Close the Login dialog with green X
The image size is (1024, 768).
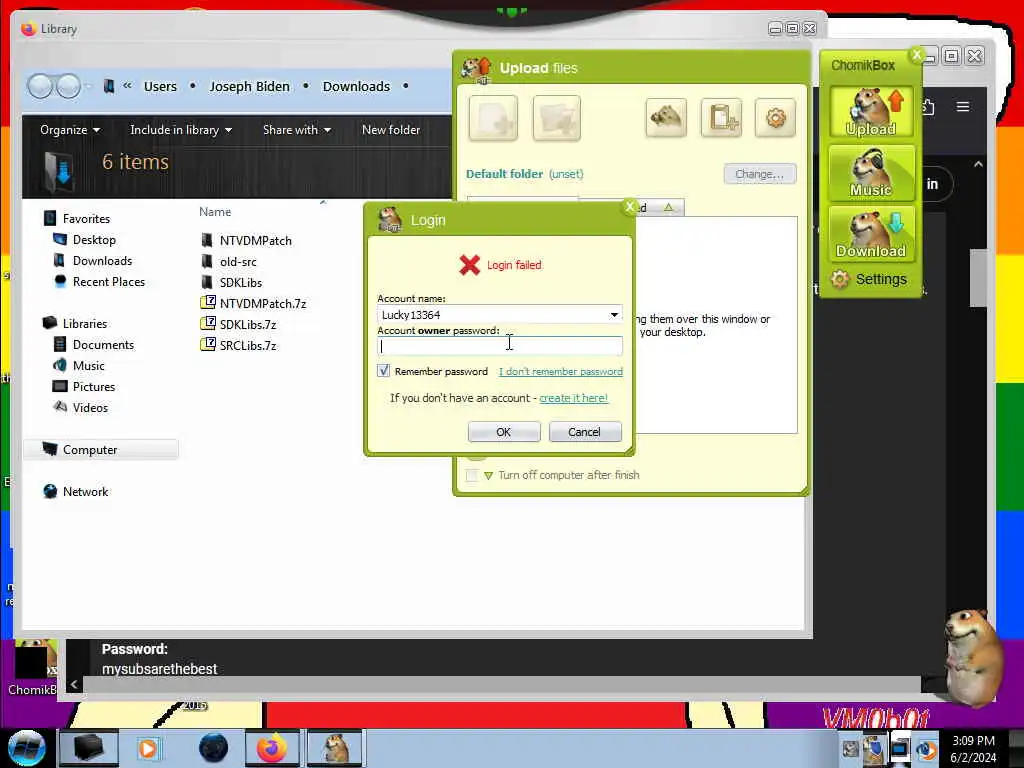(x=630, y=206)
